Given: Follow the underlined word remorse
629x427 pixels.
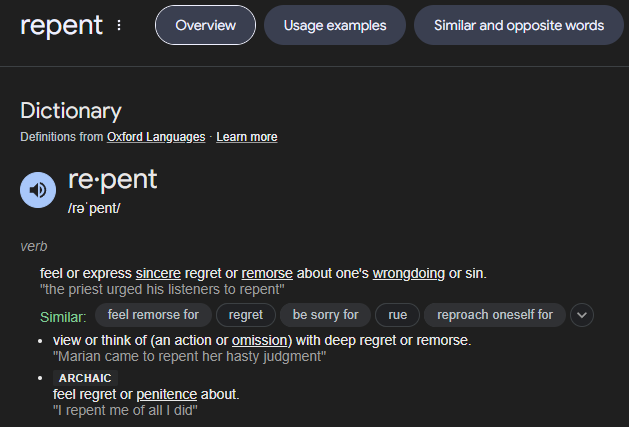Looking at the screenshot, I should point(267,273).
